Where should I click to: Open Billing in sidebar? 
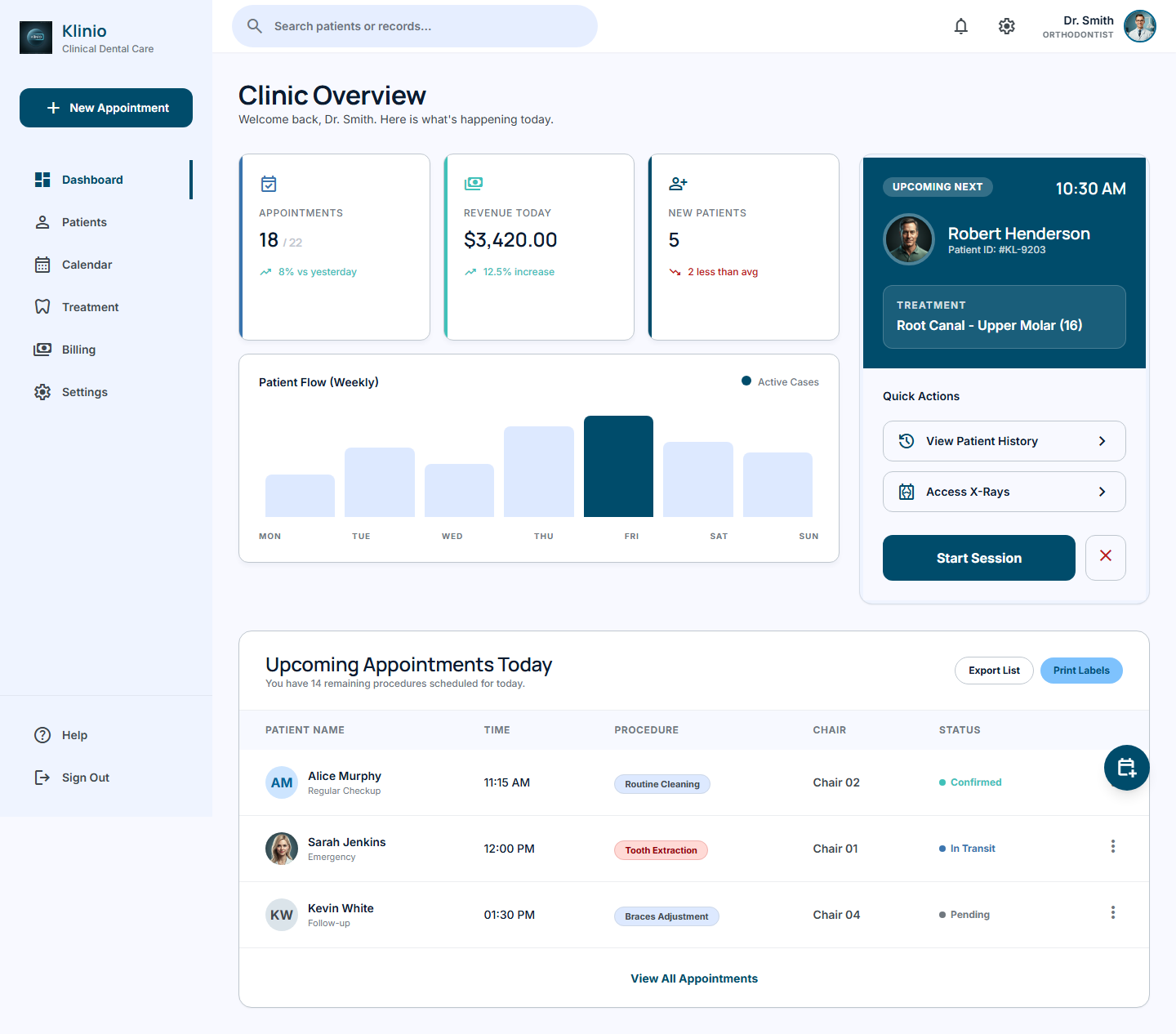point(106,350)
